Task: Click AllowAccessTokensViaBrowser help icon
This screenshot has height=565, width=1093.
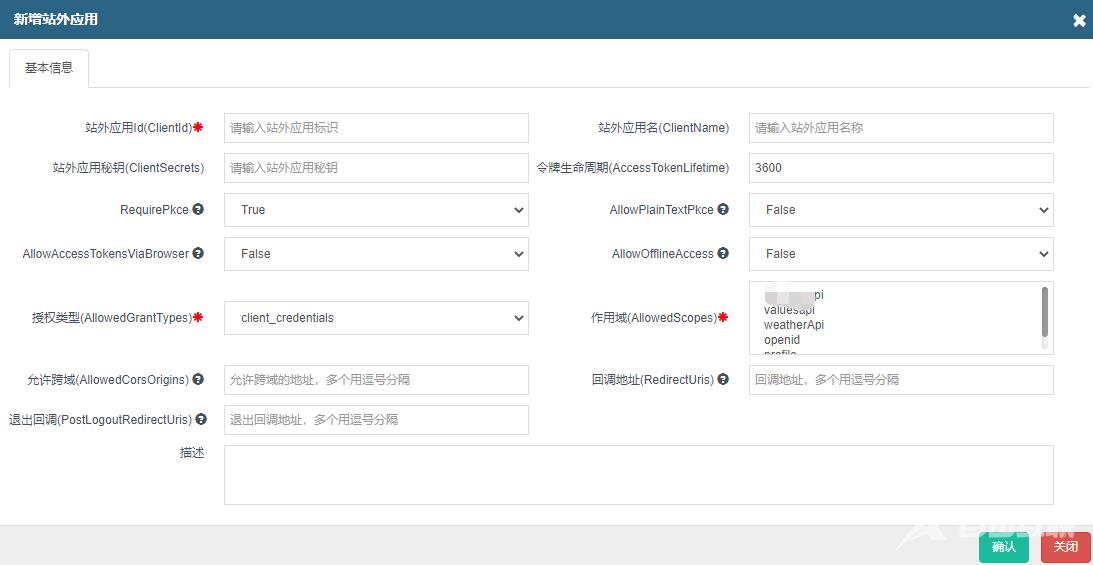Action: click(x=198, y=254)
